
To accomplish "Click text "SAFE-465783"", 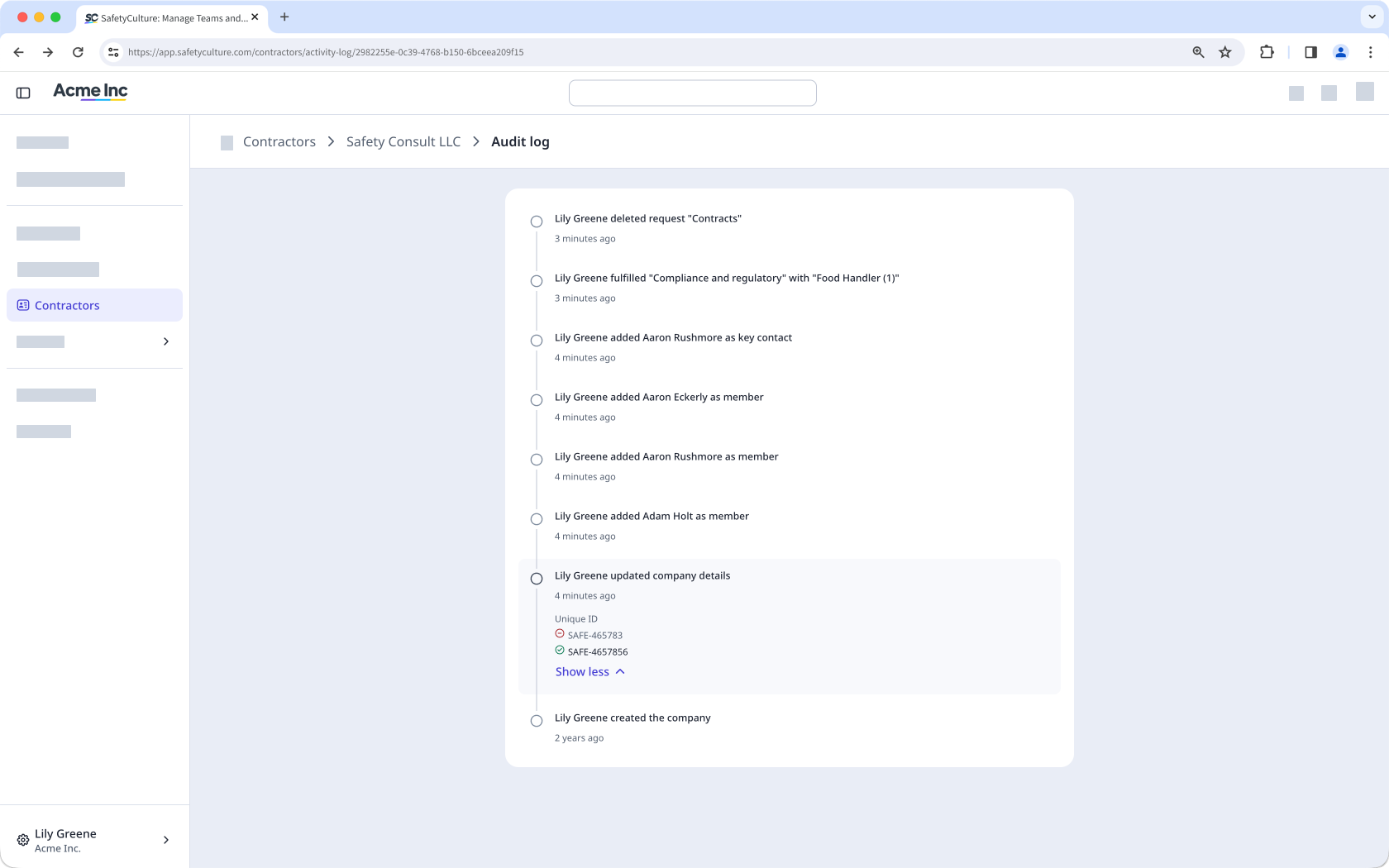I will click(595, 636).
